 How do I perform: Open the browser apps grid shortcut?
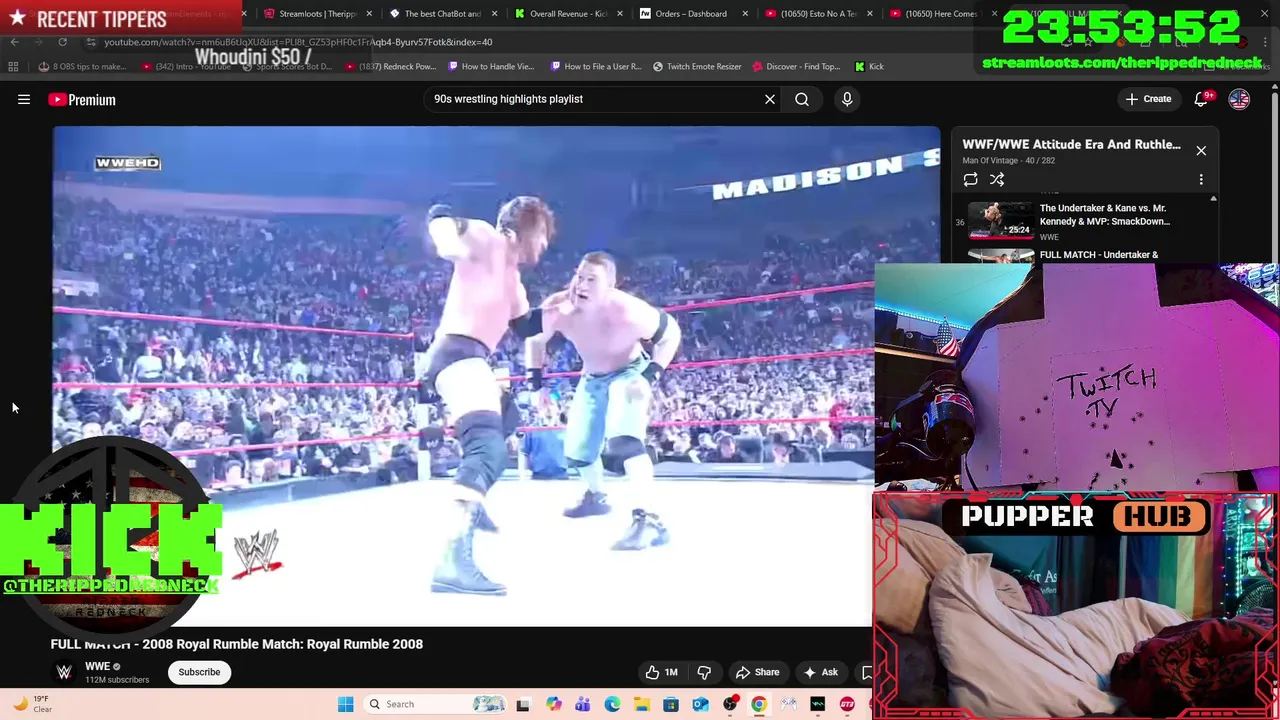tap(13, 66)
